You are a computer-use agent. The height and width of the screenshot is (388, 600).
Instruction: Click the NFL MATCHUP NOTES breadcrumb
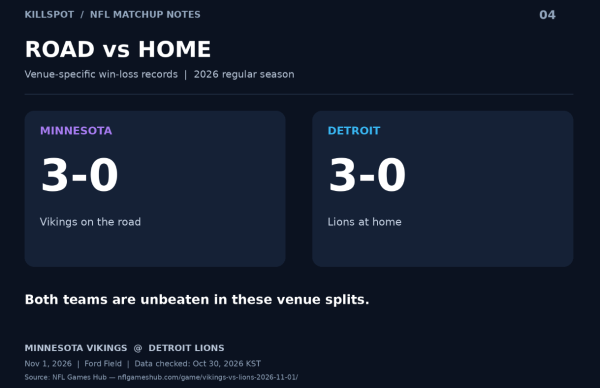click(145, 15)
